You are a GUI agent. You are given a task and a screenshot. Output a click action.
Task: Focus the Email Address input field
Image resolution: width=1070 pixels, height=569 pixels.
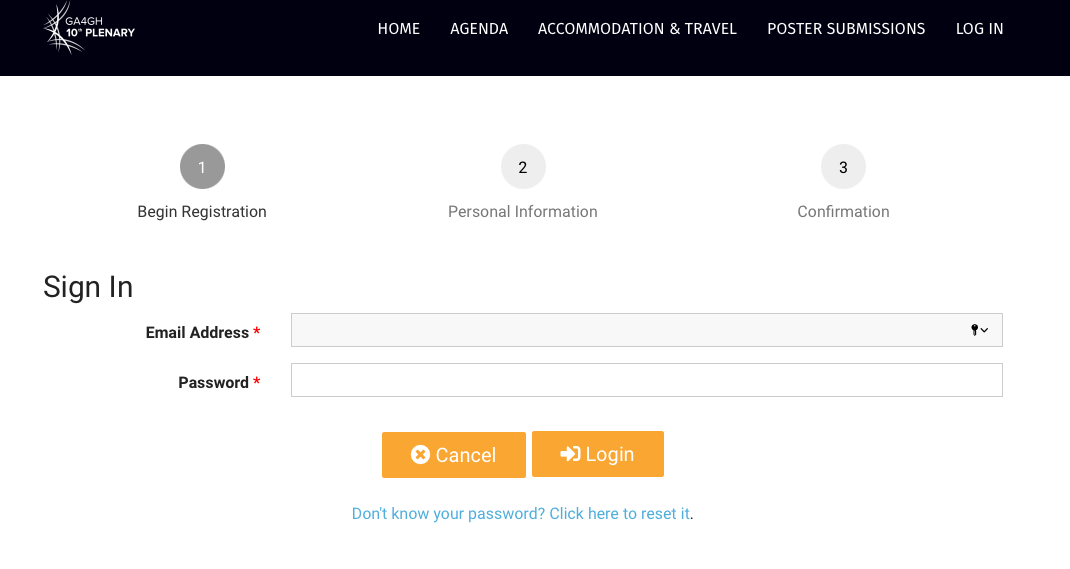point(620,330)
